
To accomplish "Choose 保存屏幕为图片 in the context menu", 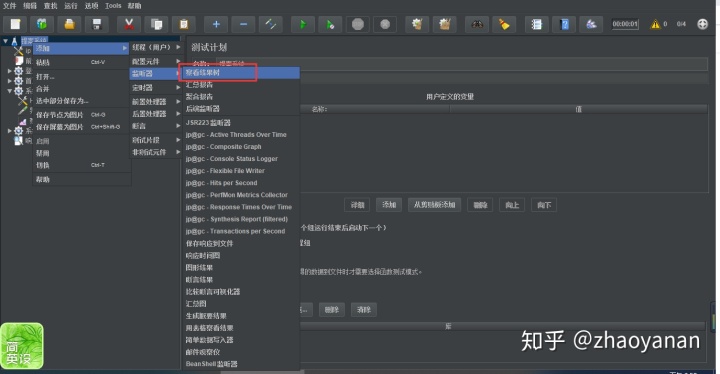I will point(81,127).
